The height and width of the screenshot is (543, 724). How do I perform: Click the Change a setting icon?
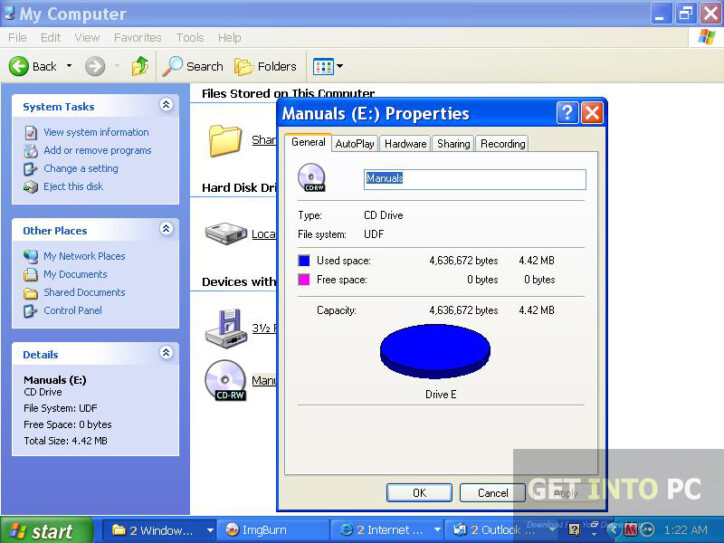[x=30, y=169]
